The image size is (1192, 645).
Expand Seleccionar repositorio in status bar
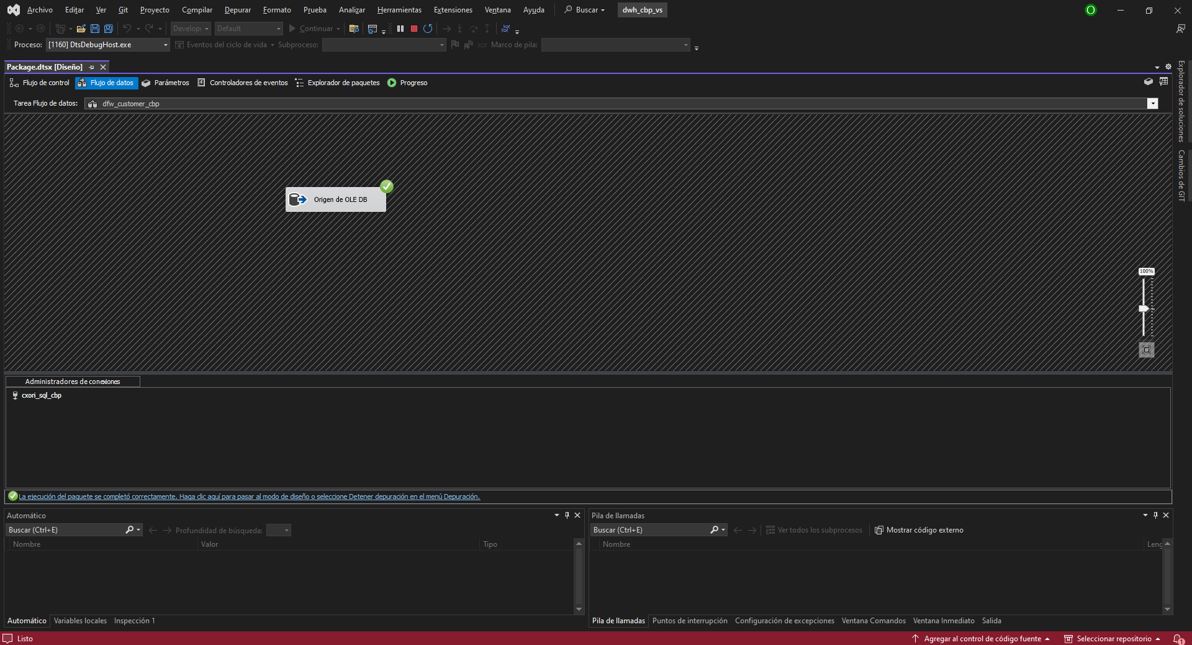[1112, 639]
